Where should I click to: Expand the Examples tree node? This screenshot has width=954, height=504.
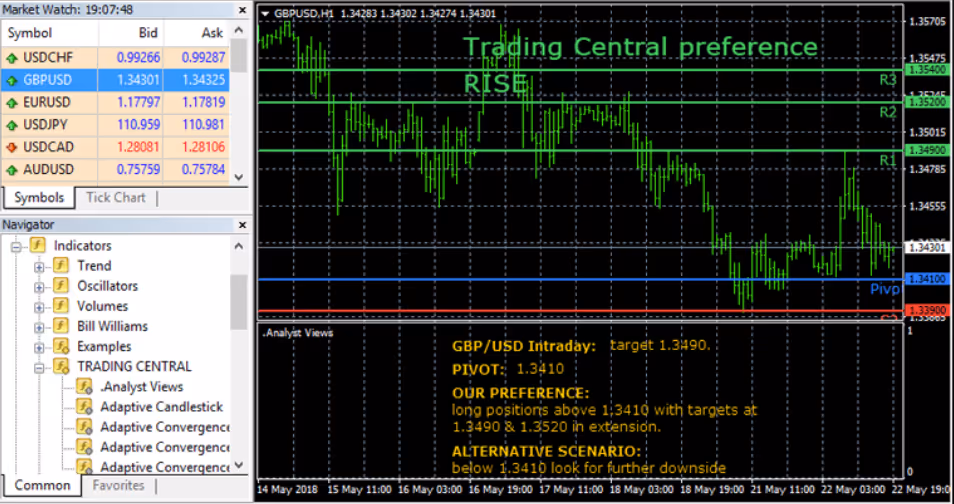pyautogui.click(x=40, y=348)
